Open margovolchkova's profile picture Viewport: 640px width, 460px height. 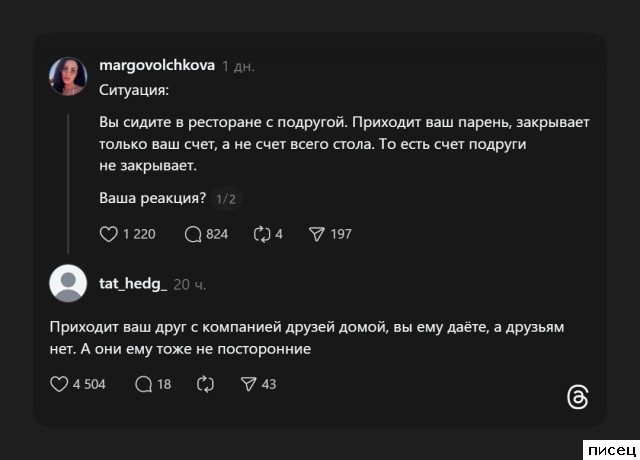(67, 76)
